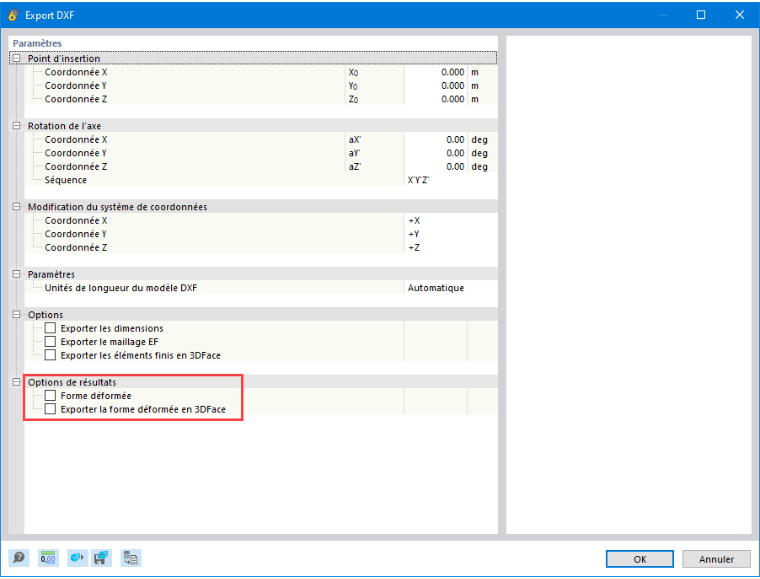
Task: Maximize the Export DXF window
Action: pos(701,15)
